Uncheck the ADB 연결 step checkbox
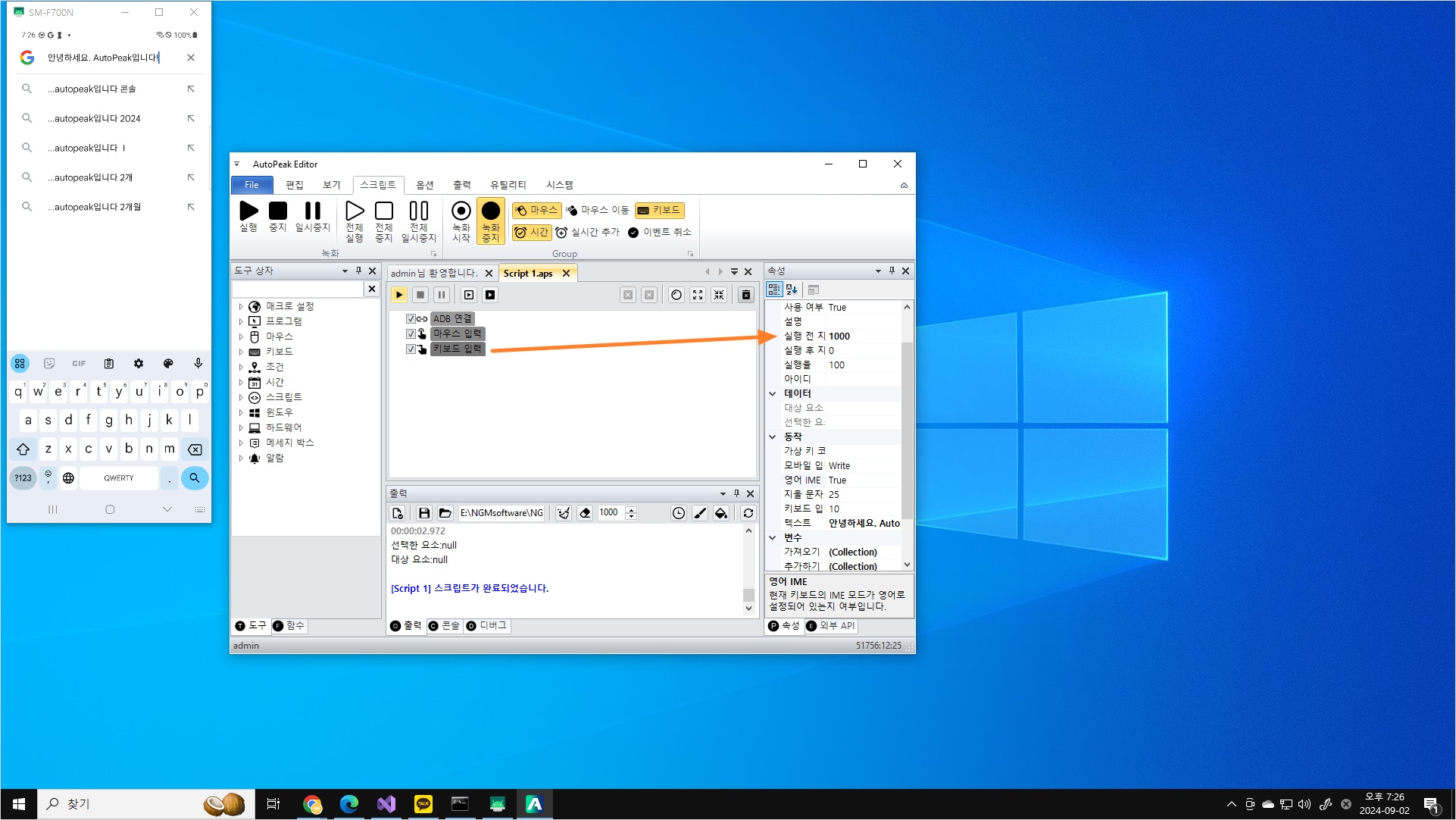Viewport: 1456px width, 820px height. coord(411,319)
